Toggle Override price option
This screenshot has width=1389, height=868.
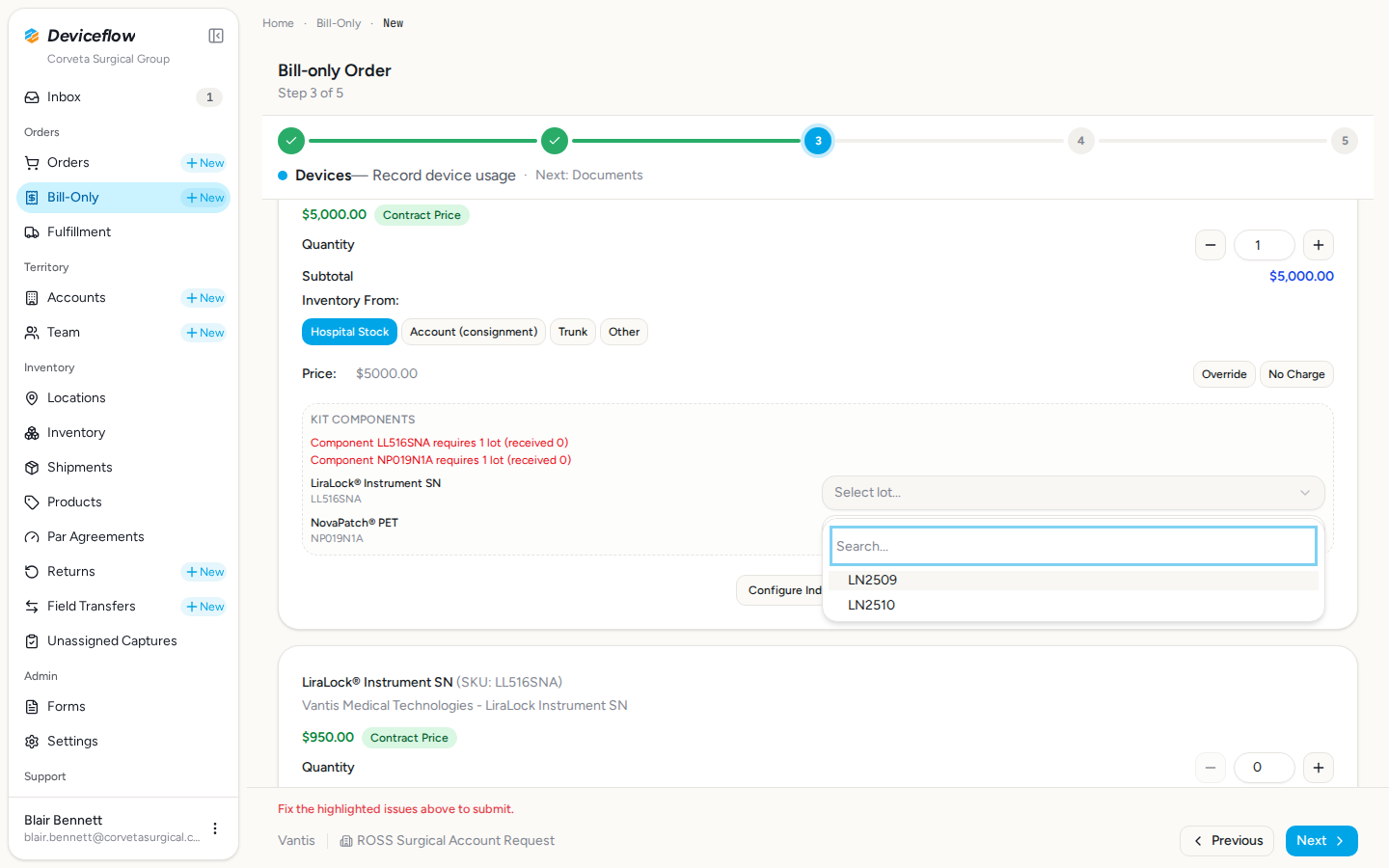pos(1224,374)
